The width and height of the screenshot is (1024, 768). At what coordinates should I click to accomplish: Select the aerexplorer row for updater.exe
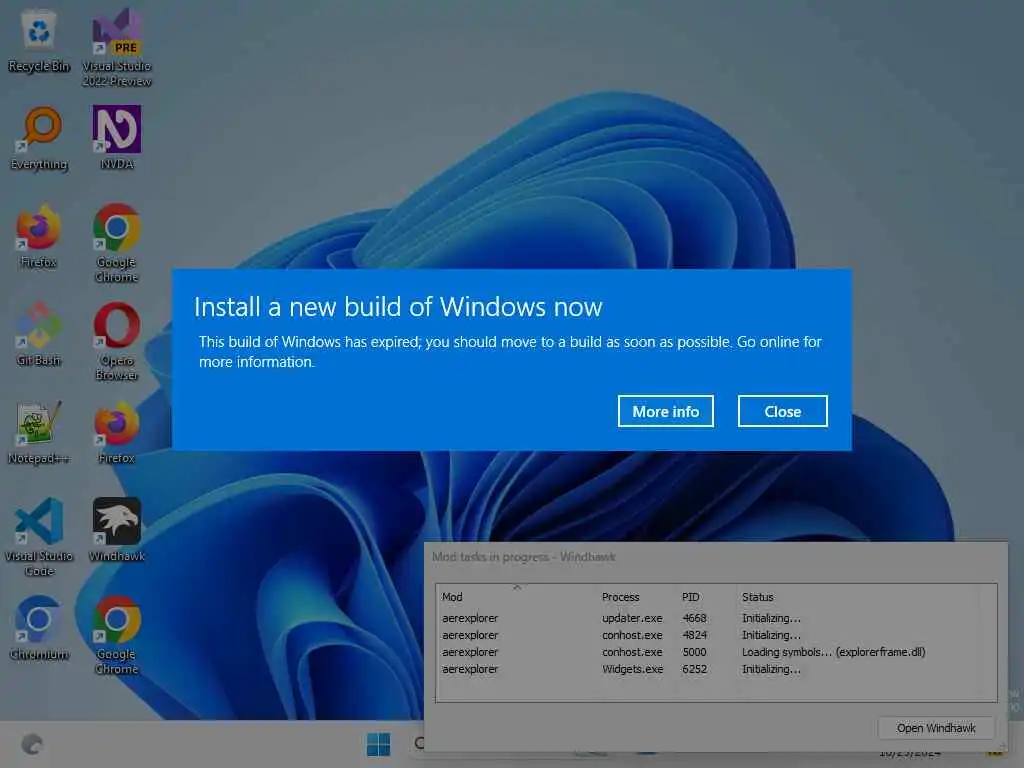coord(716,618)
